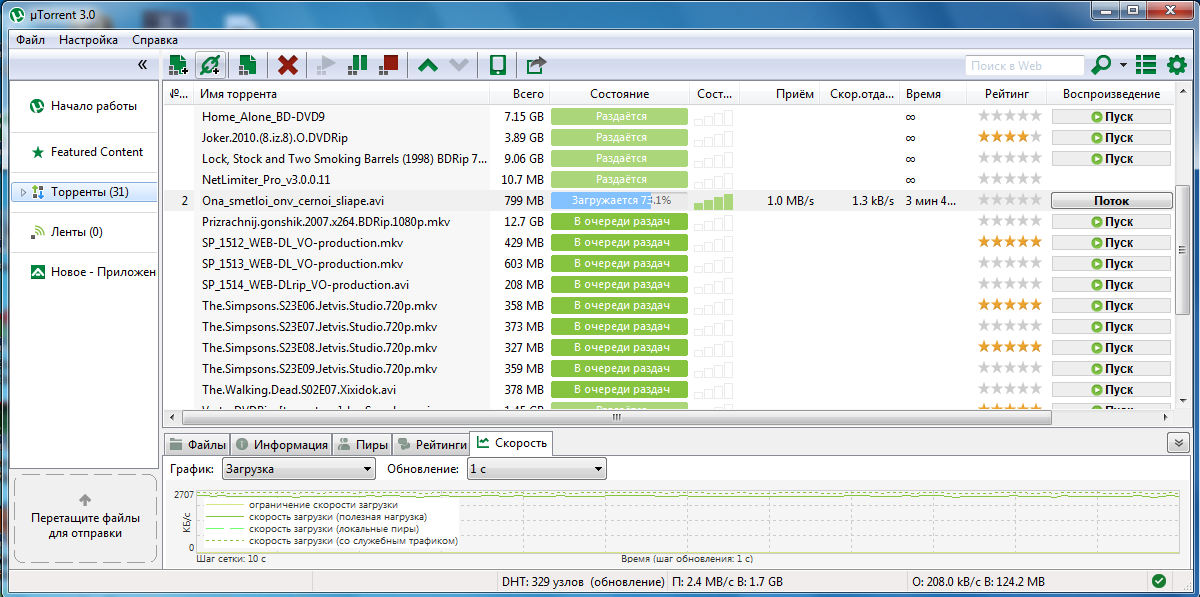Toggle the list view mode icon
The height and width of the screenshot is (597, 1200).
click(x=1146, y=65)
